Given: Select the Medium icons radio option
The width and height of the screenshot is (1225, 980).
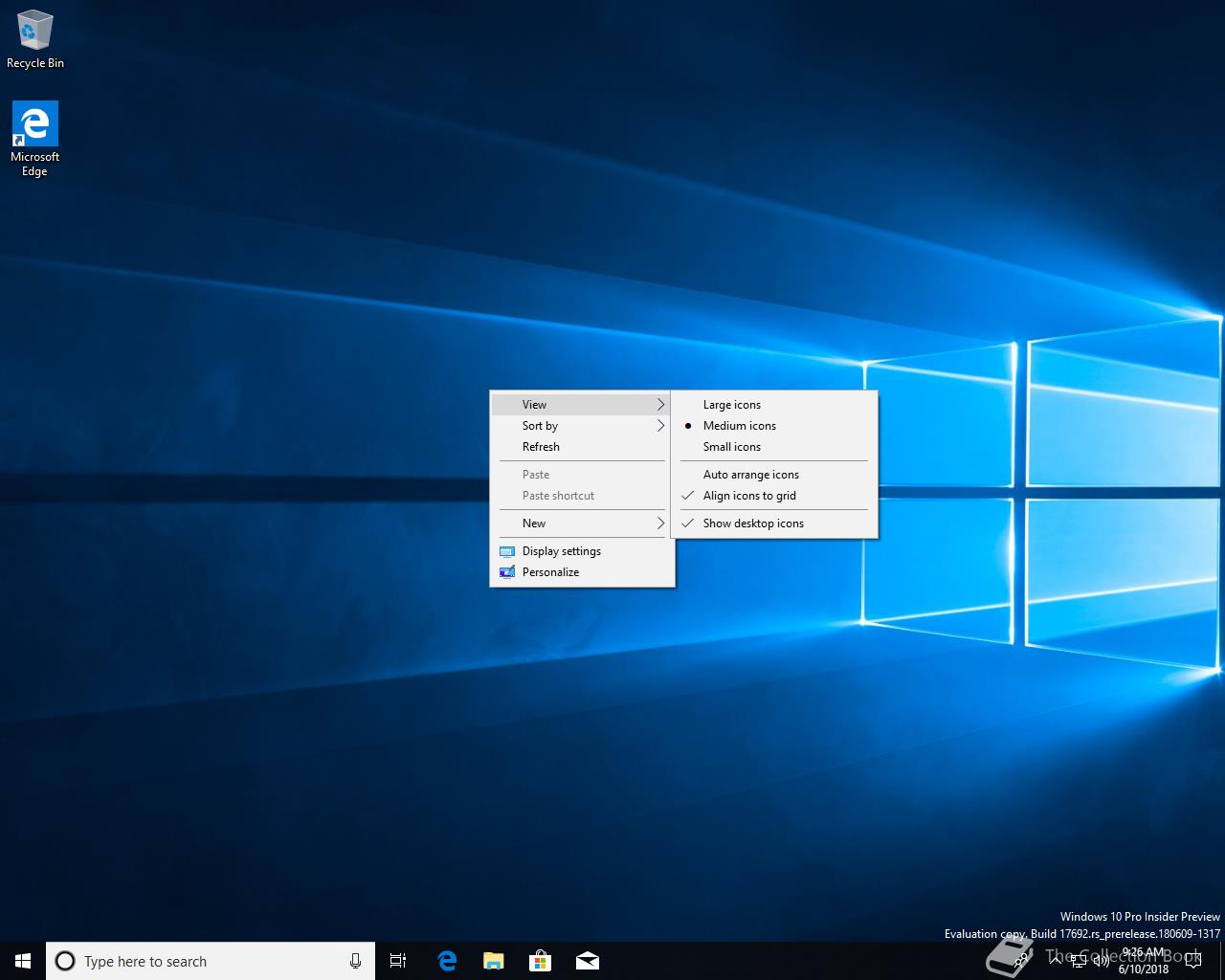Looking at the screenshot, I should [x=739, y=426].
